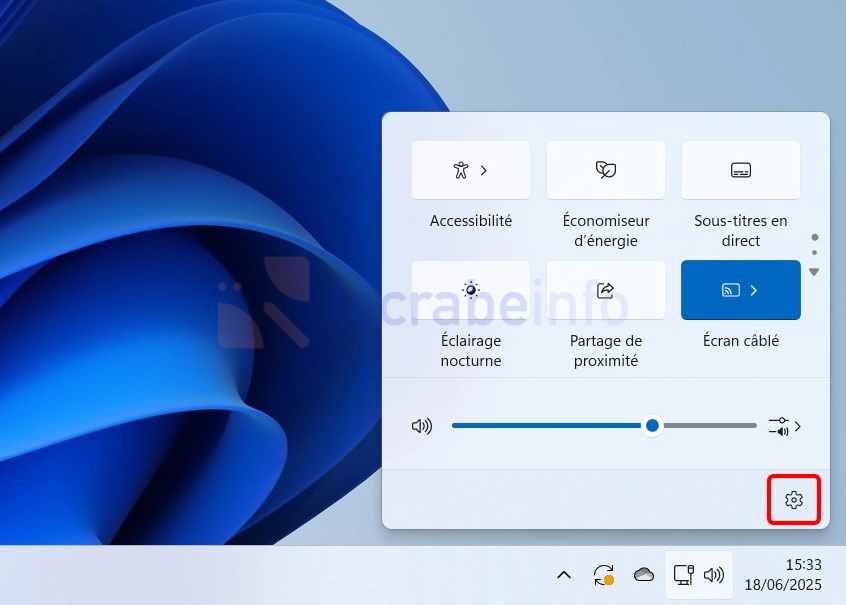
Task: Click the gray unfilled part of volume track
Action: point(708,426)
